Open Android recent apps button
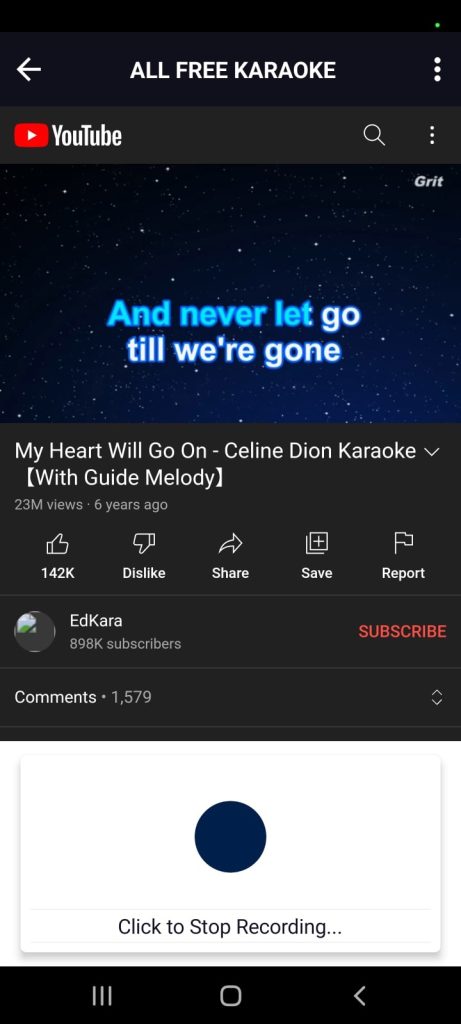Image resolution: width=461 pixels, height=1024 pixels. (102, 996)
